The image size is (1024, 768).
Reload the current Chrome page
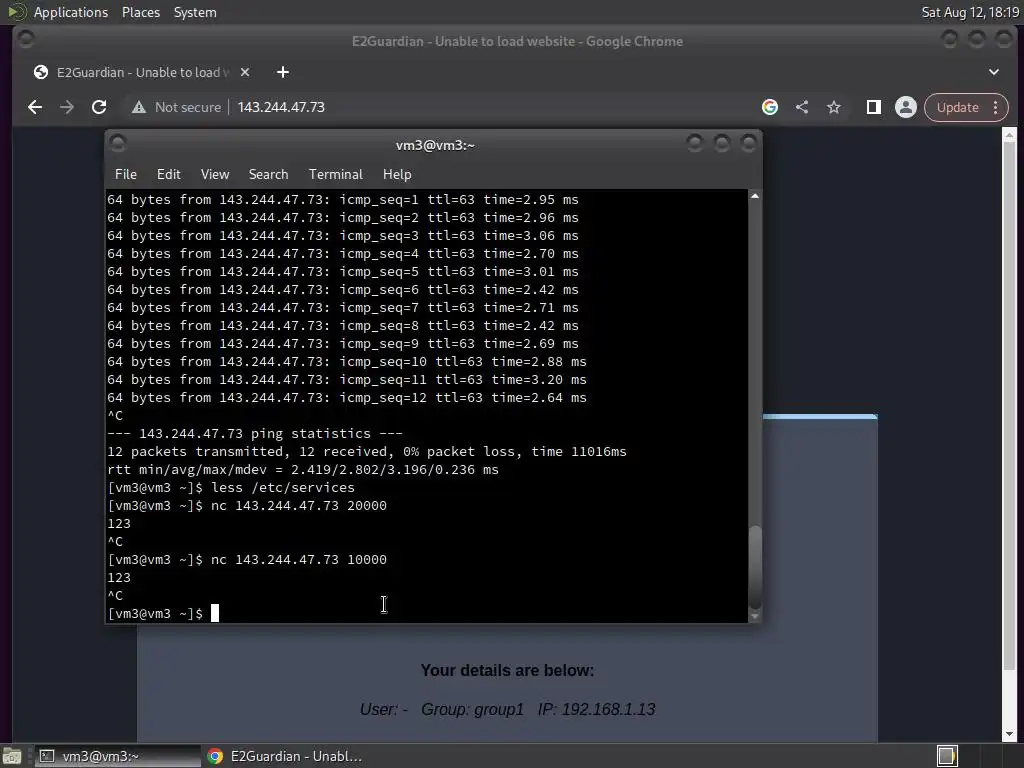pyautogui.click(x=99, y=107)
